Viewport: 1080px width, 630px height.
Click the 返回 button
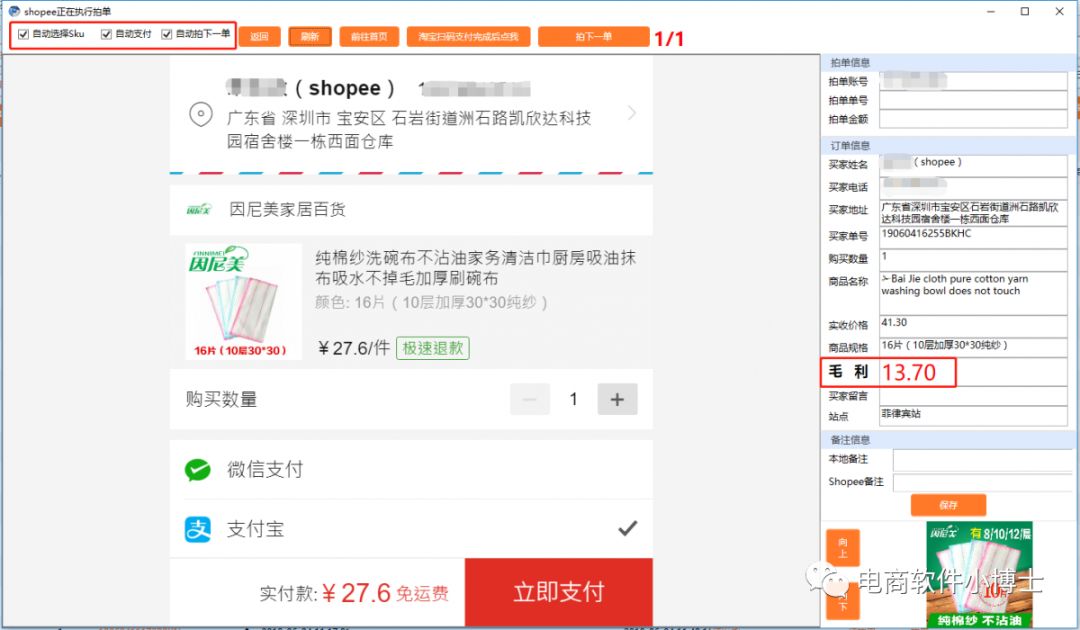(260, 36)
